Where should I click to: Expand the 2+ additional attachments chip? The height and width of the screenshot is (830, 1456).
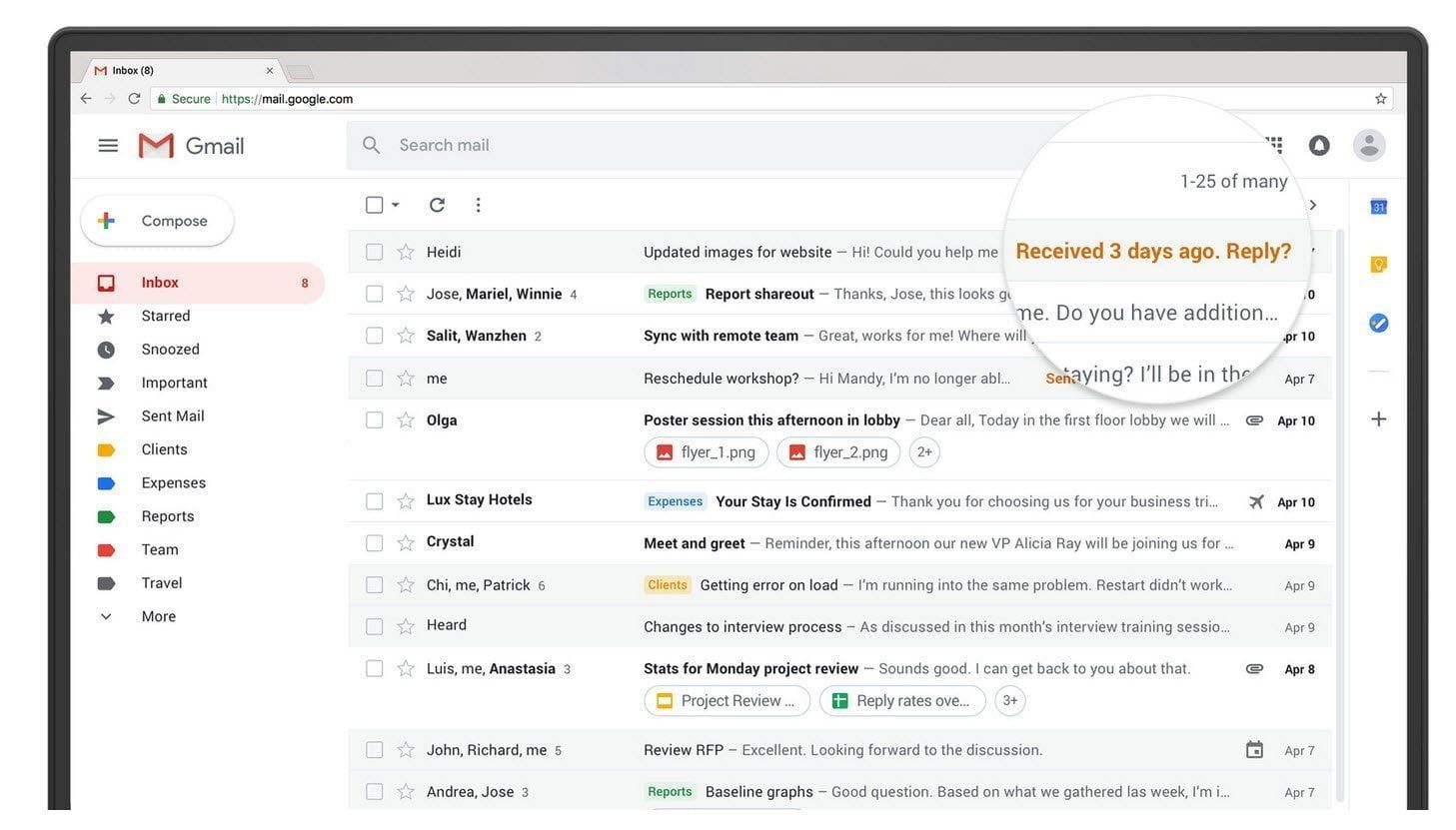click(x=924, y=452)
